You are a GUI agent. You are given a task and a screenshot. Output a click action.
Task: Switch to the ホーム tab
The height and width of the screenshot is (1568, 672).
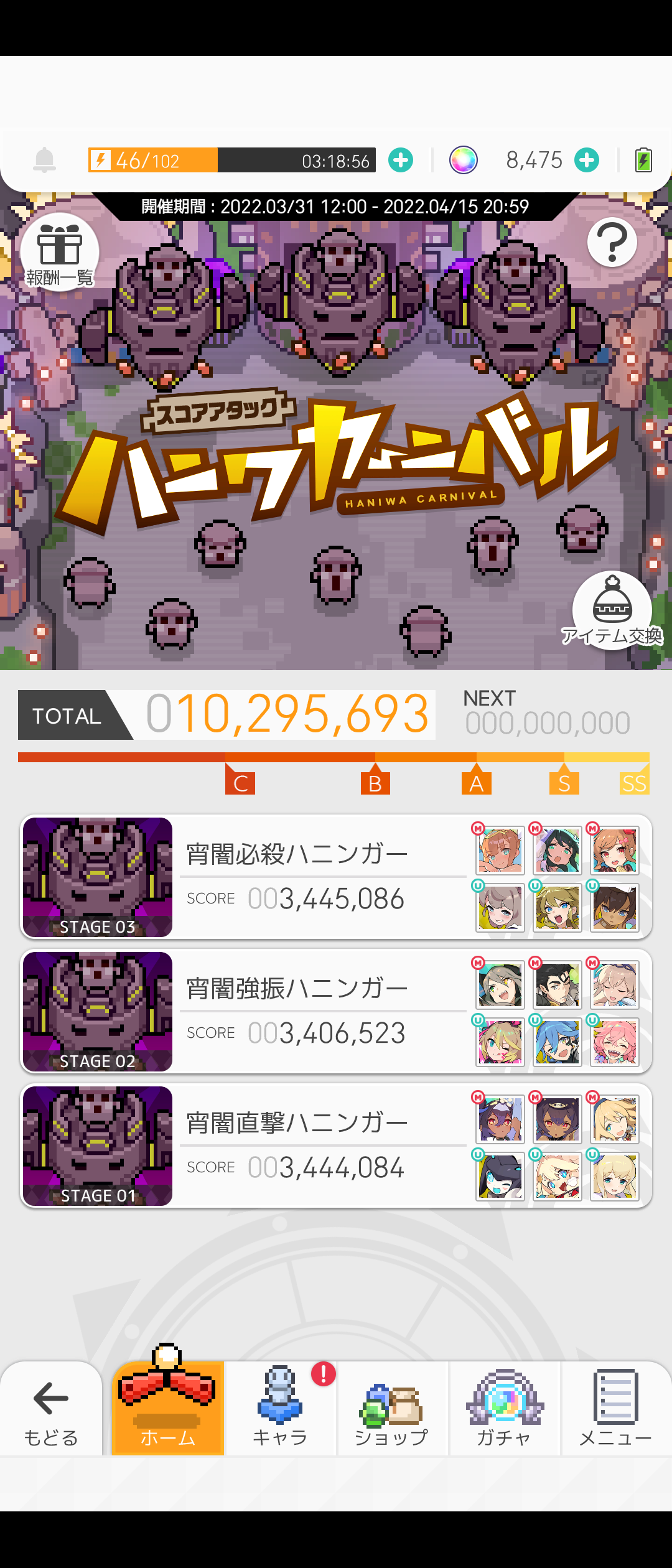167,1409
